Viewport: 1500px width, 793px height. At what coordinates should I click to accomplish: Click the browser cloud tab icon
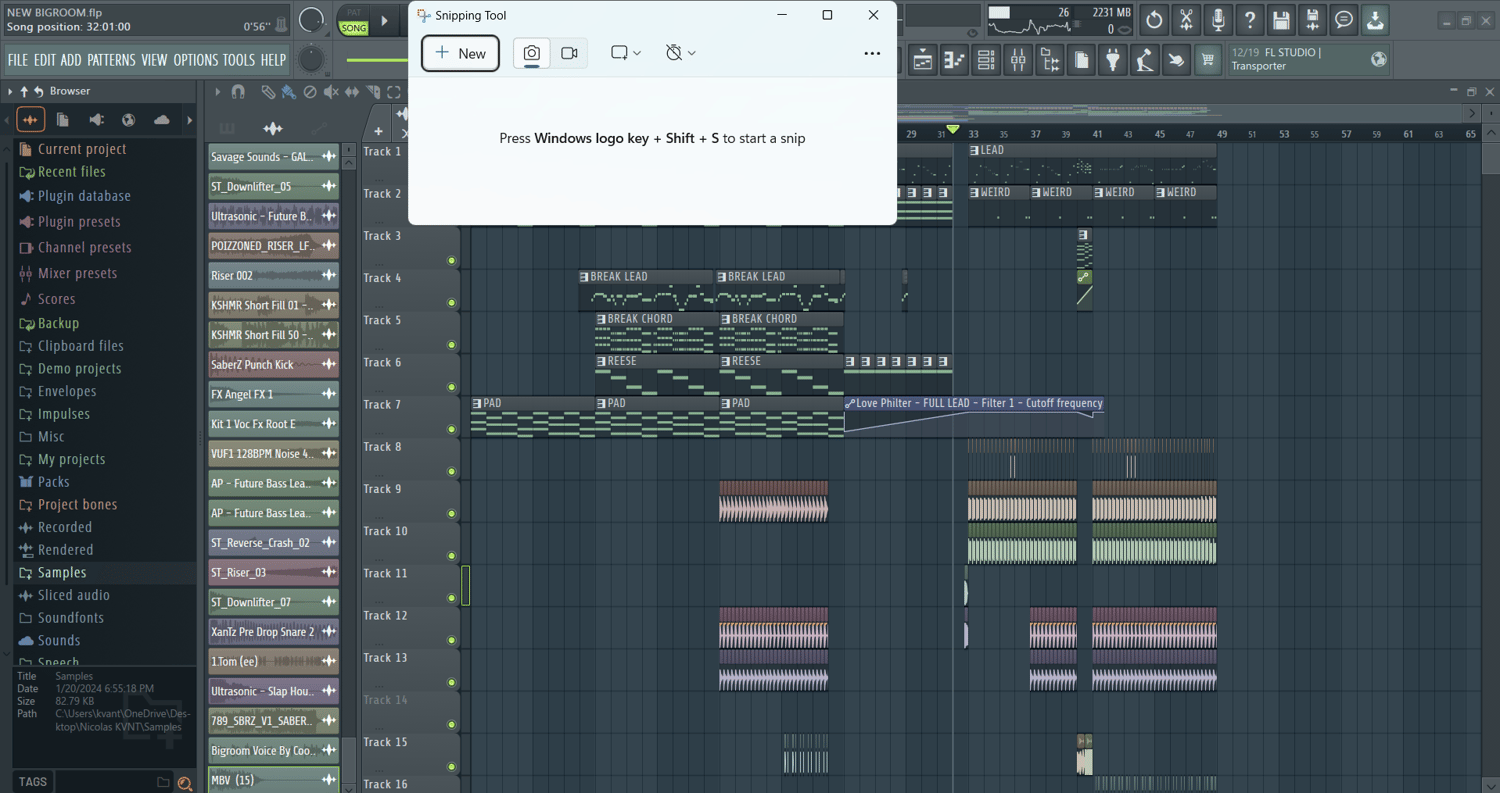point(161,120)
